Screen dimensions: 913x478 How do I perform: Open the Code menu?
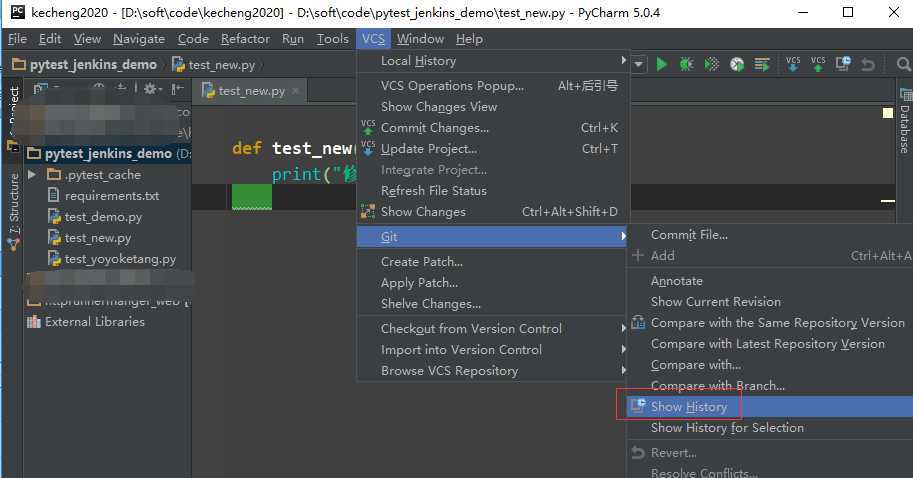(x=193, y=38)
